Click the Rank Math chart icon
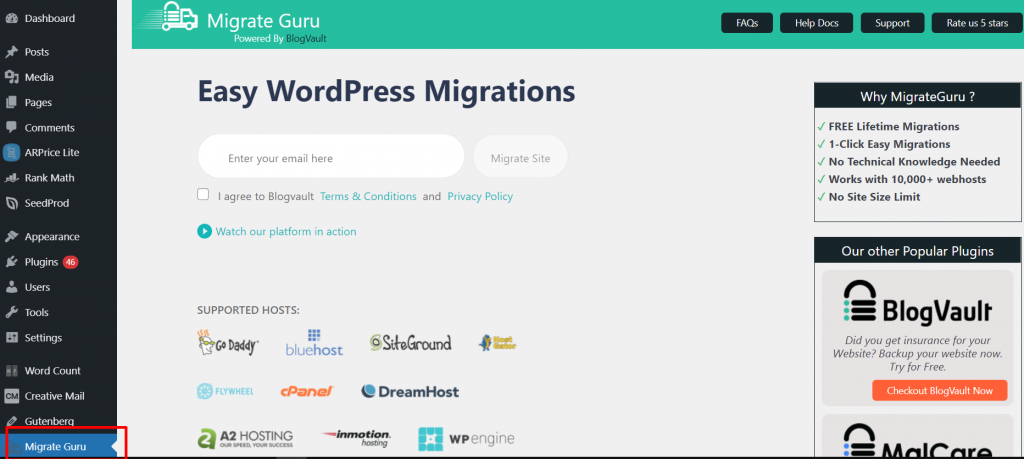 point(11,178)
